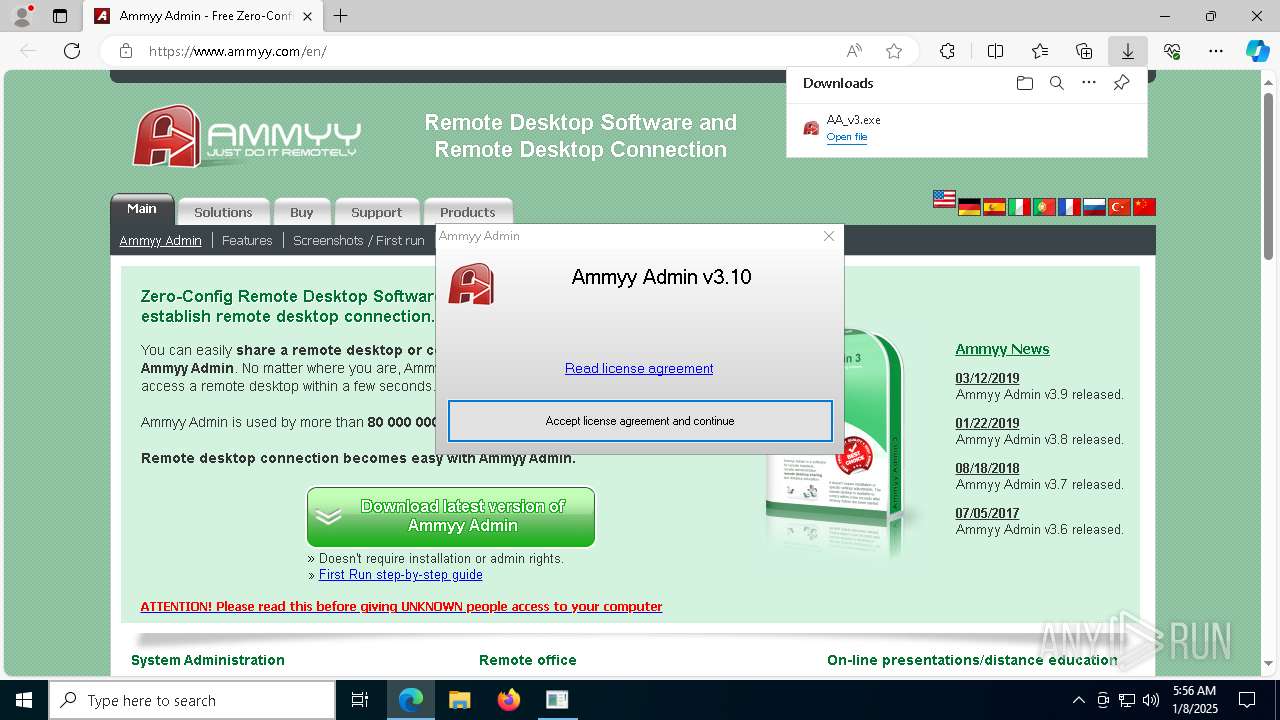Open more options in Downloads panel

1089,83
